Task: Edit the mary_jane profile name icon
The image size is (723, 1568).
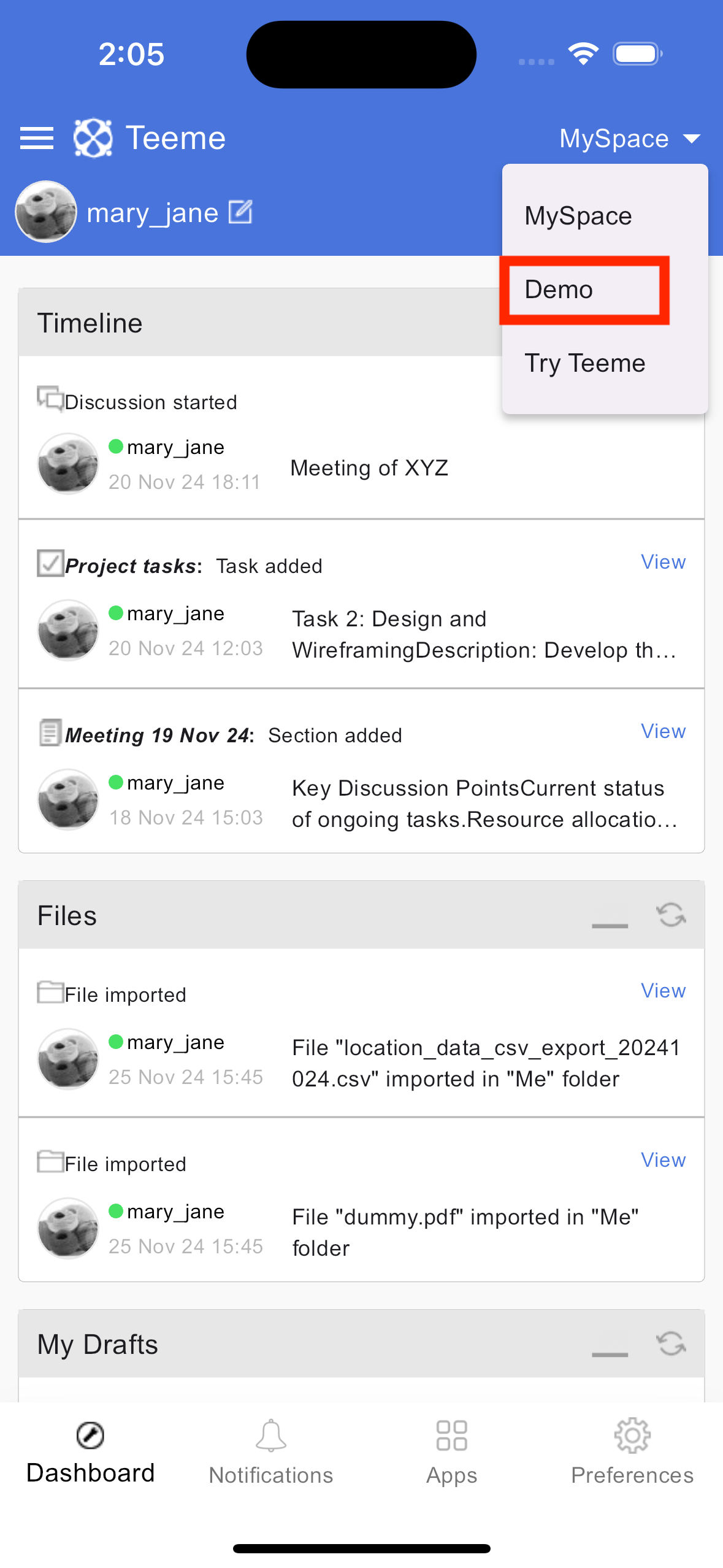Action: point(240,212)
